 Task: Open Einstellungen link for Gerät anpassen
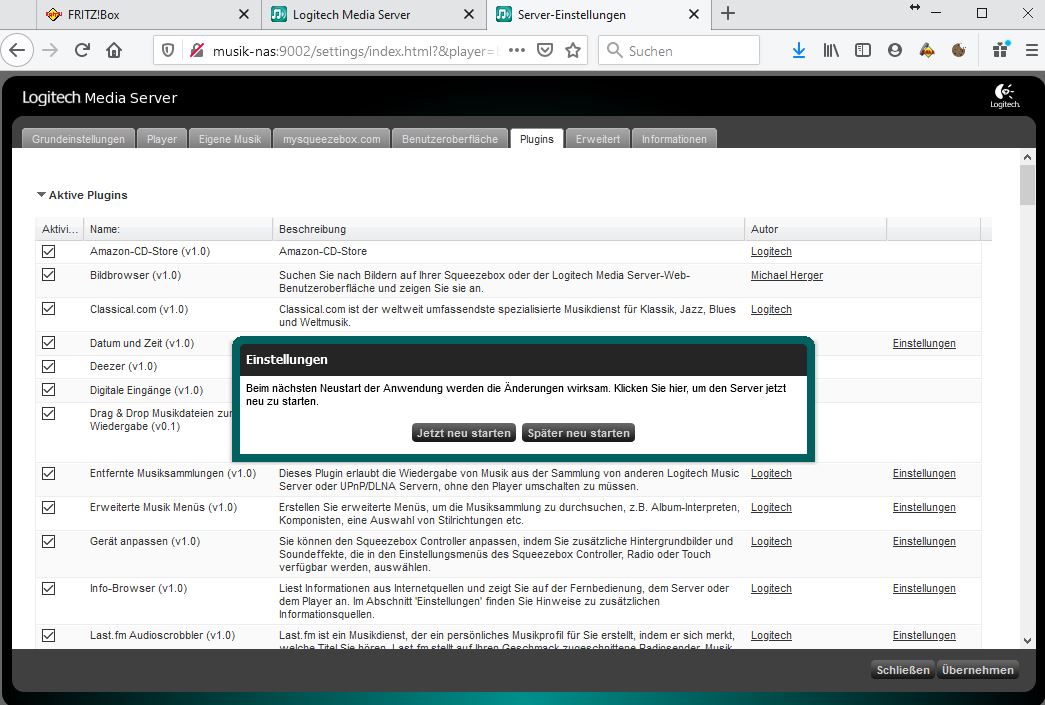(x=924, y=541)
